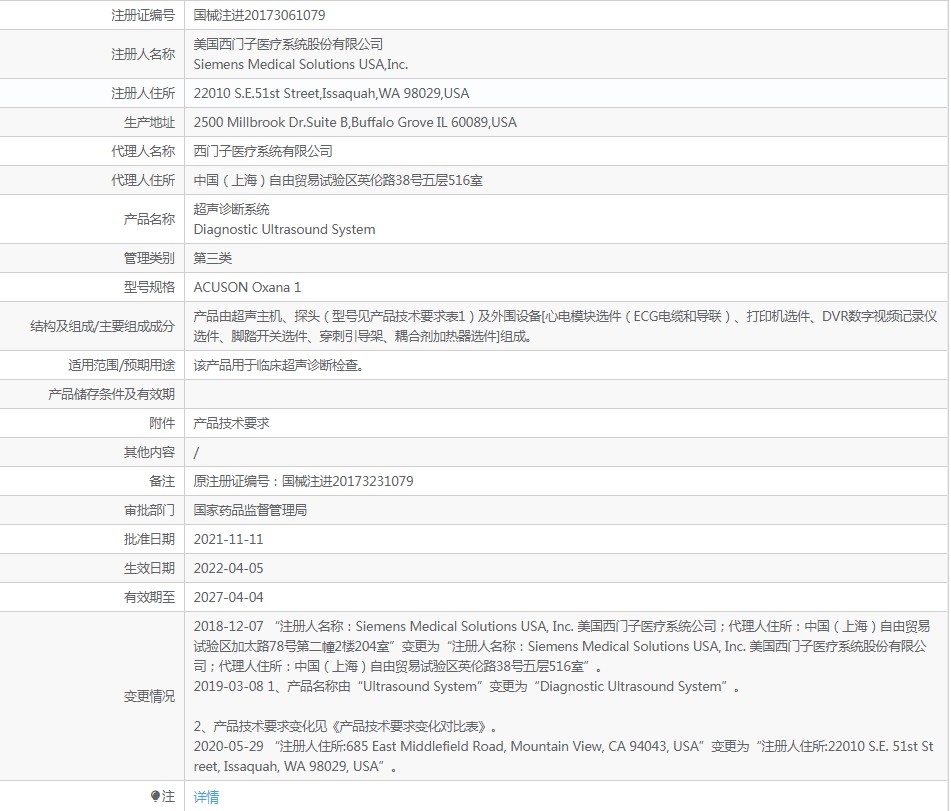The height and width of the screenshot is (811, 951).
Task: Click the 产品名称 label
Action: [149, 219]
